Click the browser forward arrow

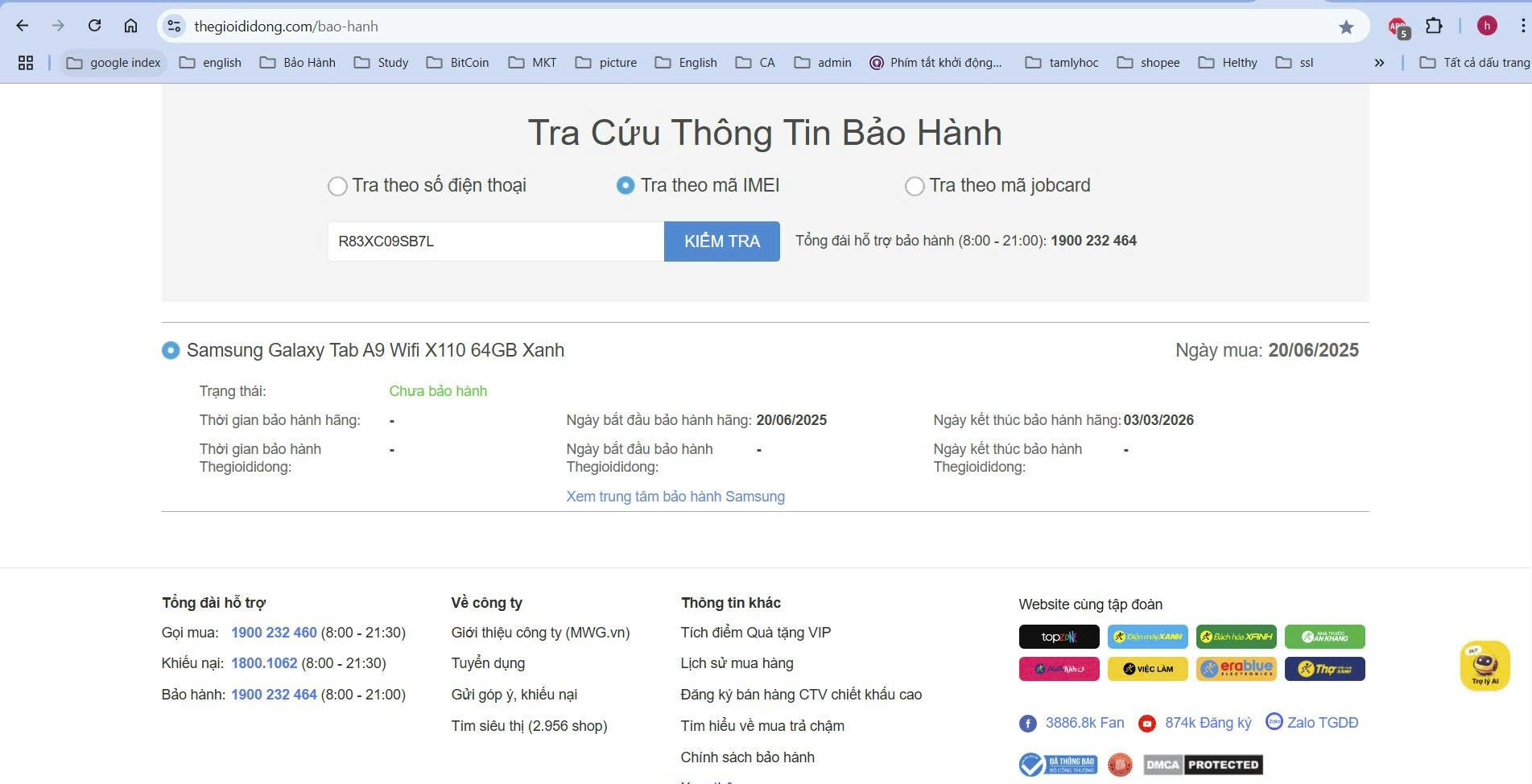coord(58,26)
